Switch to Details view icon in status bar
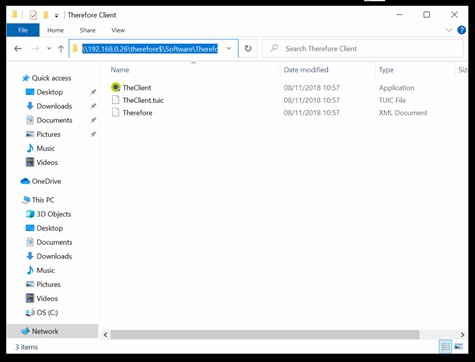 click(x=445, y=347)
